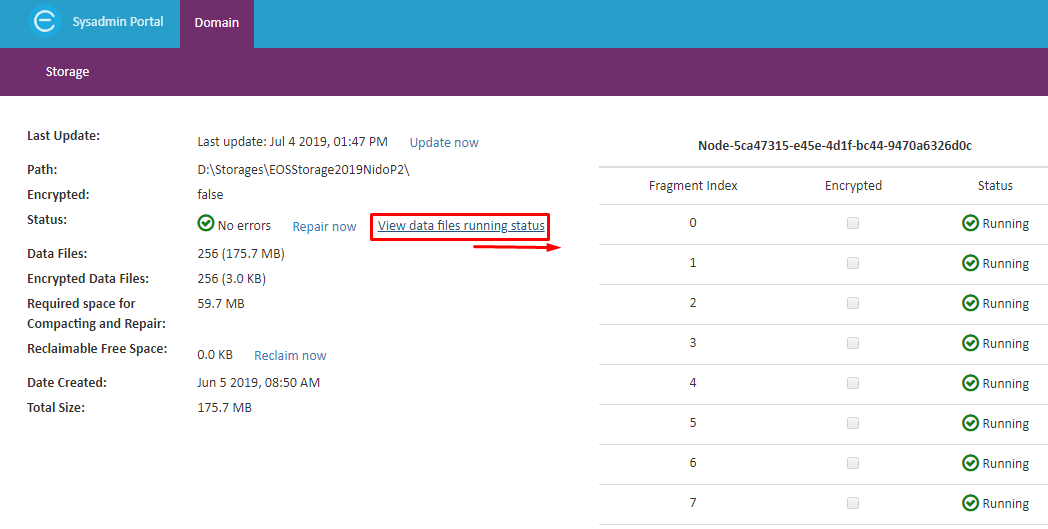The height and width of the screenshot is (529, 1048).
Task: Click fragment index 3 cell
Action: 693,343
